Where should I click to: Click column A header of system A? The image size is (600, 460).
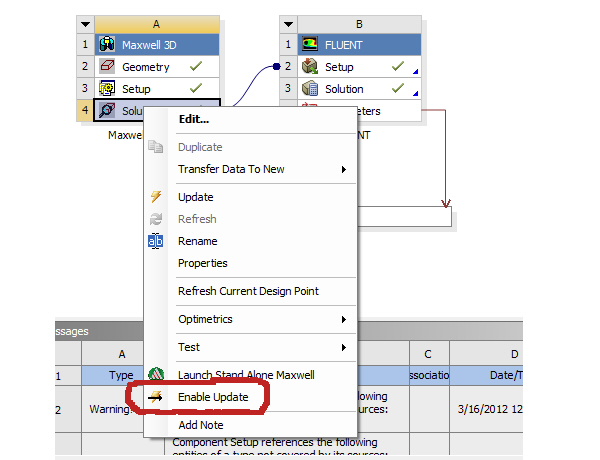157,24
